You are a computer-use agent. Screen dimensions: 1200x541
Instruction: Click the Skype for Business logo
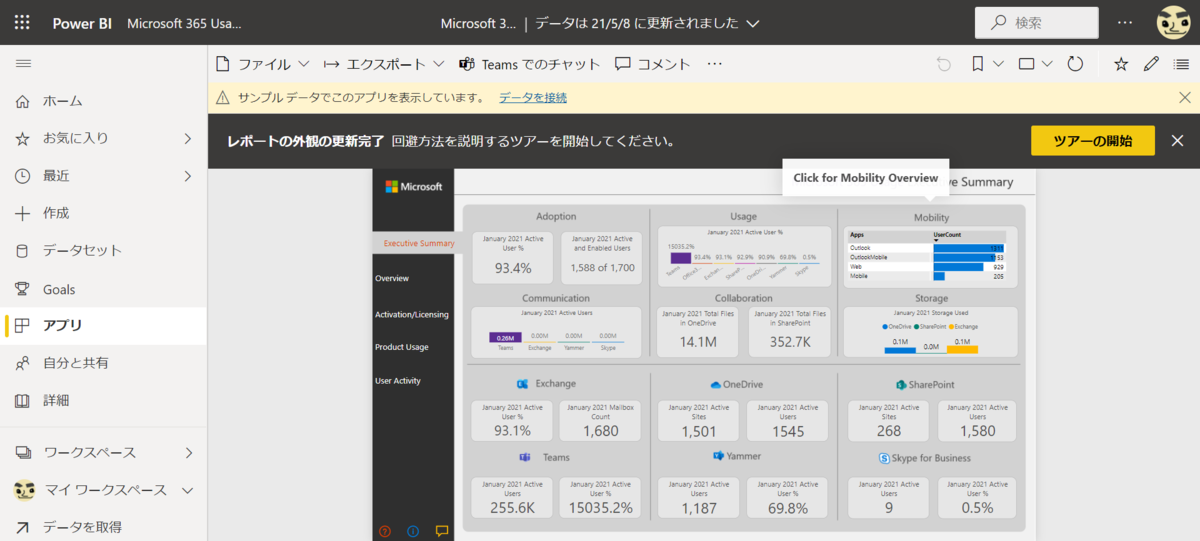[884, 458]
